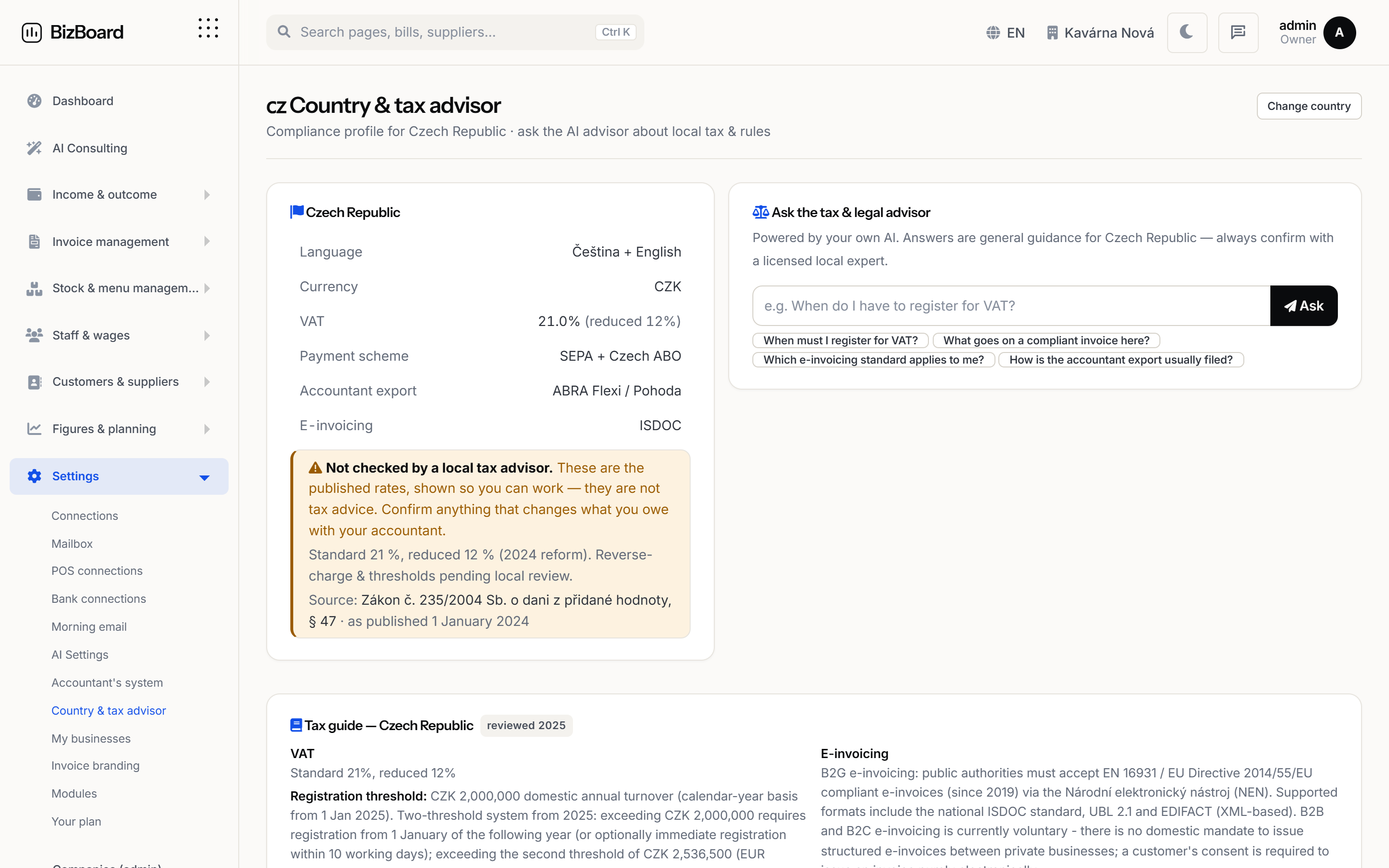Click the Settings gear icon

pyautogui.click(x=34, y=476)
